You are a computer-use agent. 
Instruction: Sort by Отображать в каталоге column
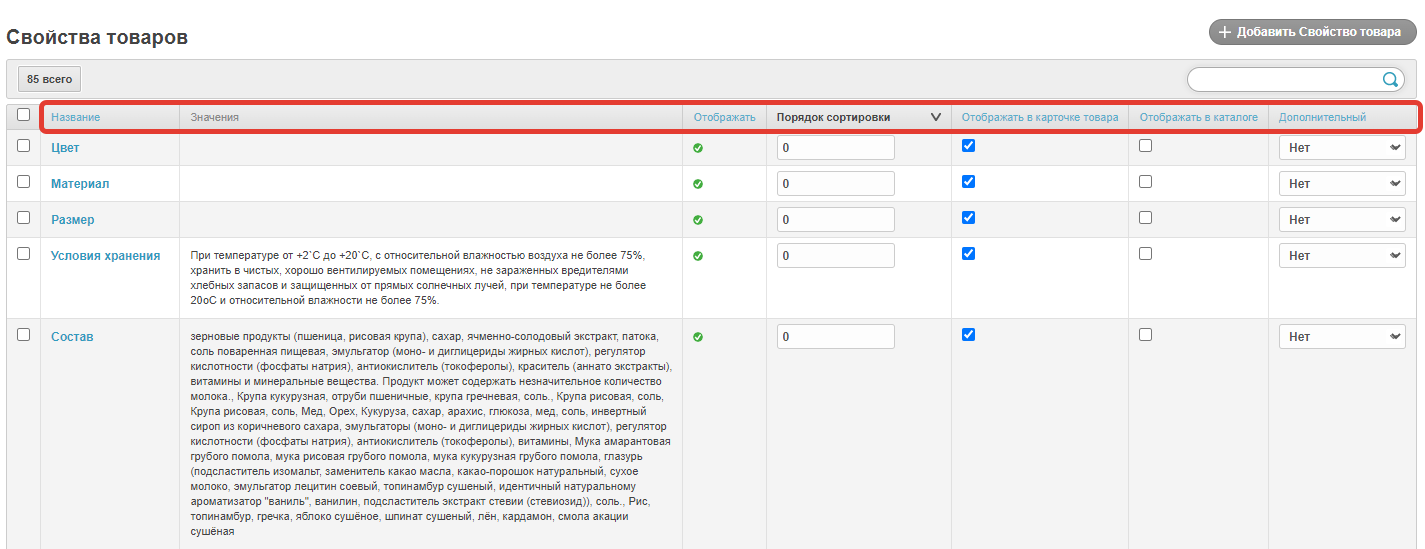tap(1198, 117)
